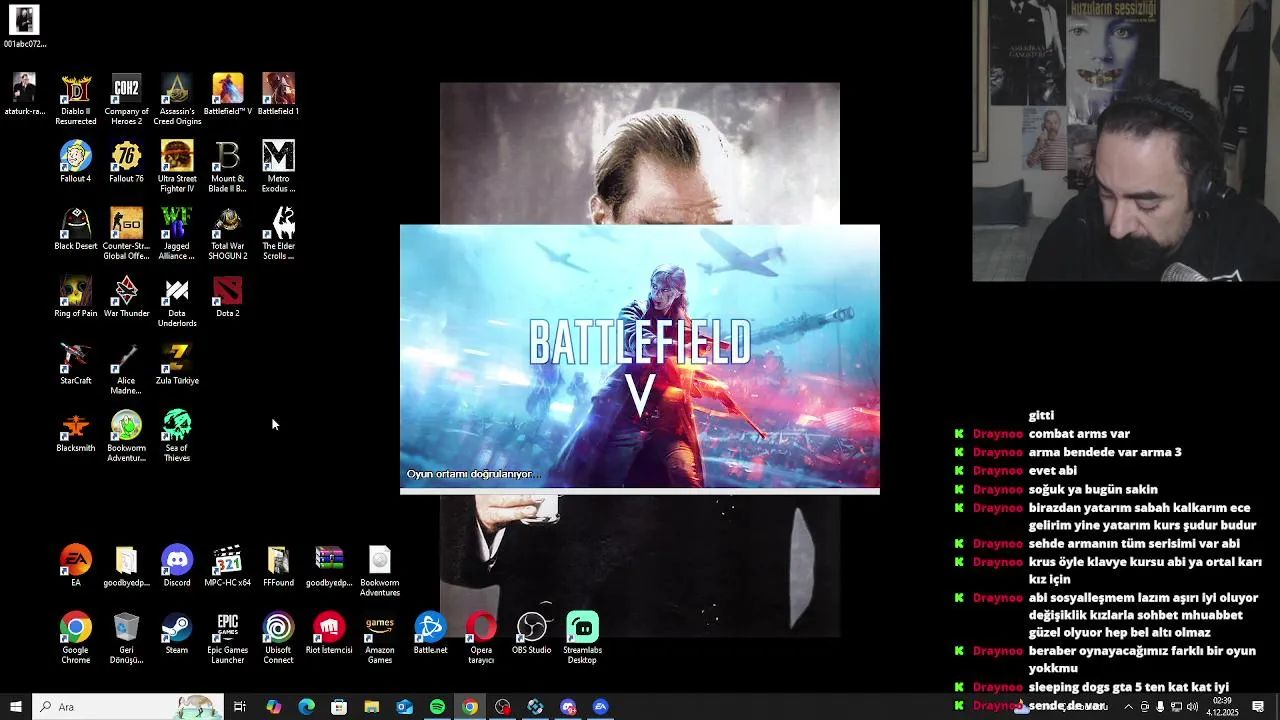This screenshot has height=720, width=1280.
Task: Open Task View from the taskbar
Action: [x=240, y=707]
